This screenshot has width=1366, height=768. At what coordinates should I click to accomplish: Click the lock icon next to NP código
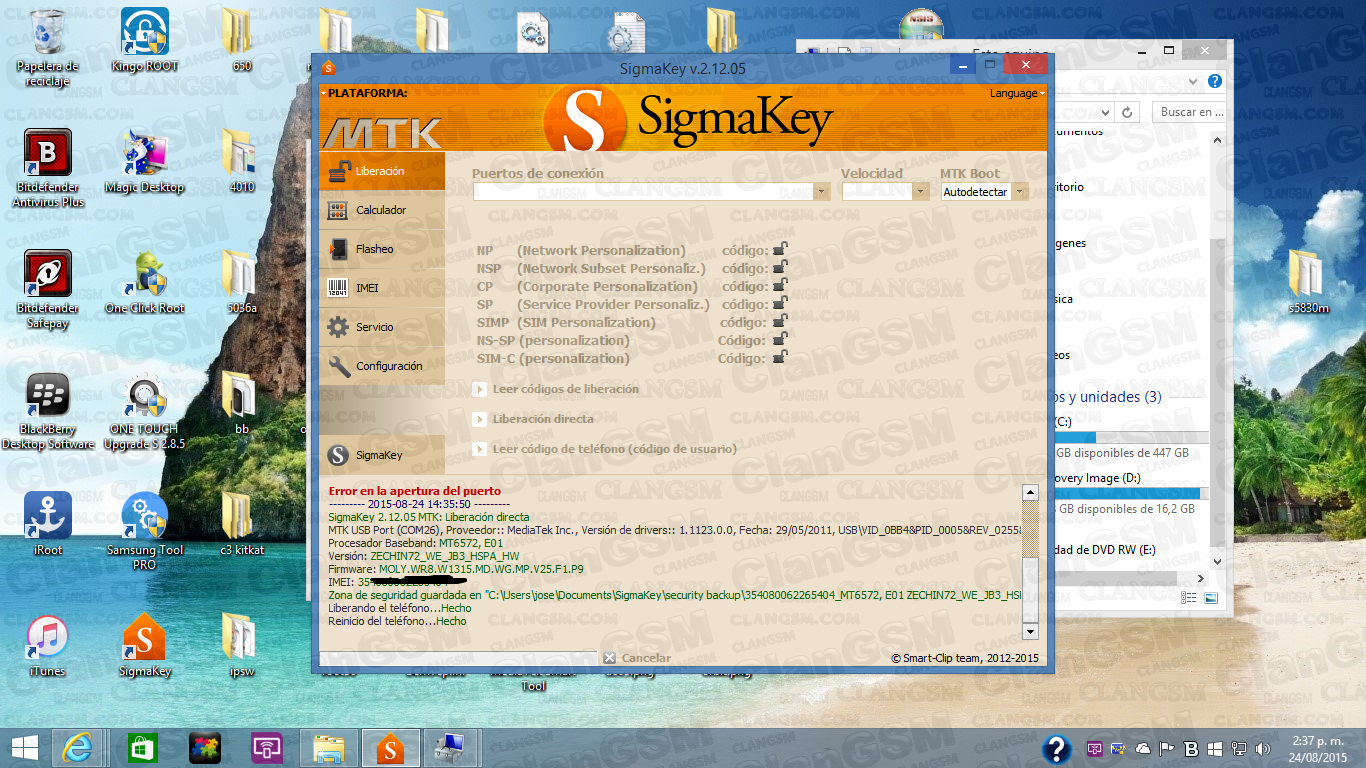780,250
